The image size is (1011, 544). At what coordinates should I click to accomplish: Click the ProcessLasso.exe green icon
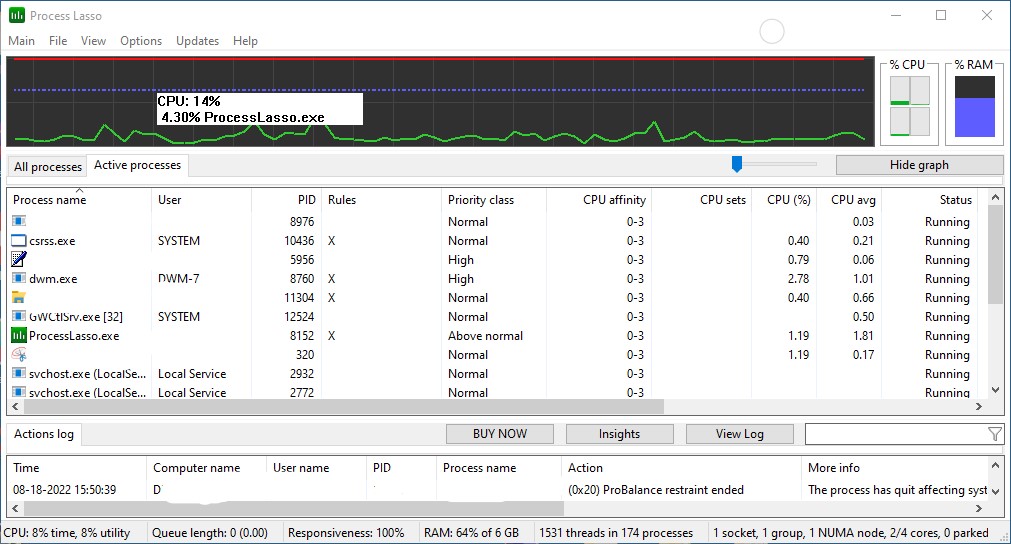(x=19, y=336)
